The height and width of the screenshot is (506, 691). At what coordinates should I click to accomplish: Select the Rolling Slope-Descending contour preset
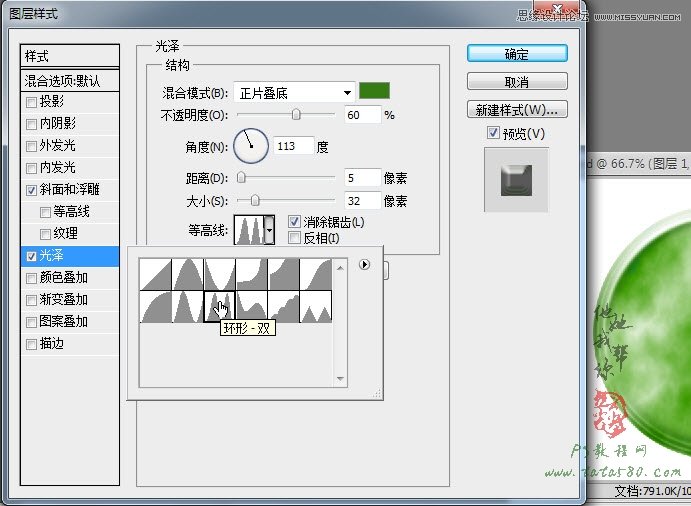click(x=251, y=306)
